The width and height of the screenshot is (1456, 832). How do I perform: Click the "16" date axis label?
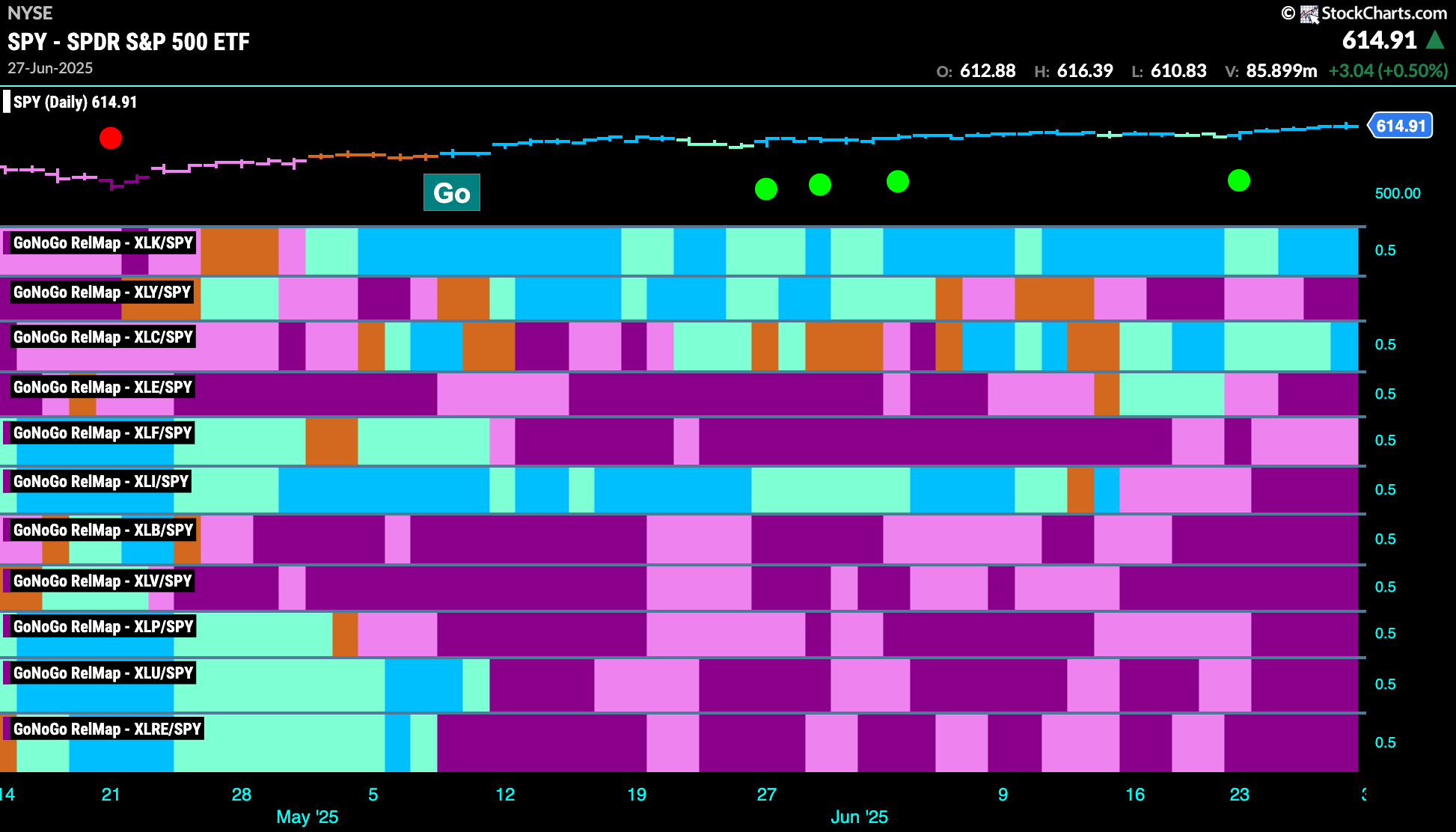(x=1135, y=794)
